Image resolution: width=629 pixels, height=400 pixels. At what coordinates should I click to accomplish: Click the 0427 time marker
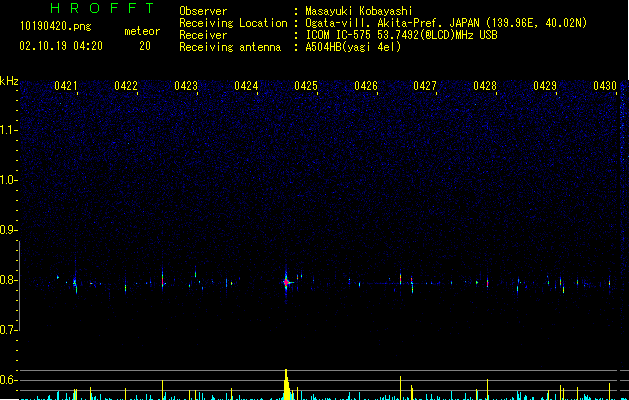click(425, 86)
